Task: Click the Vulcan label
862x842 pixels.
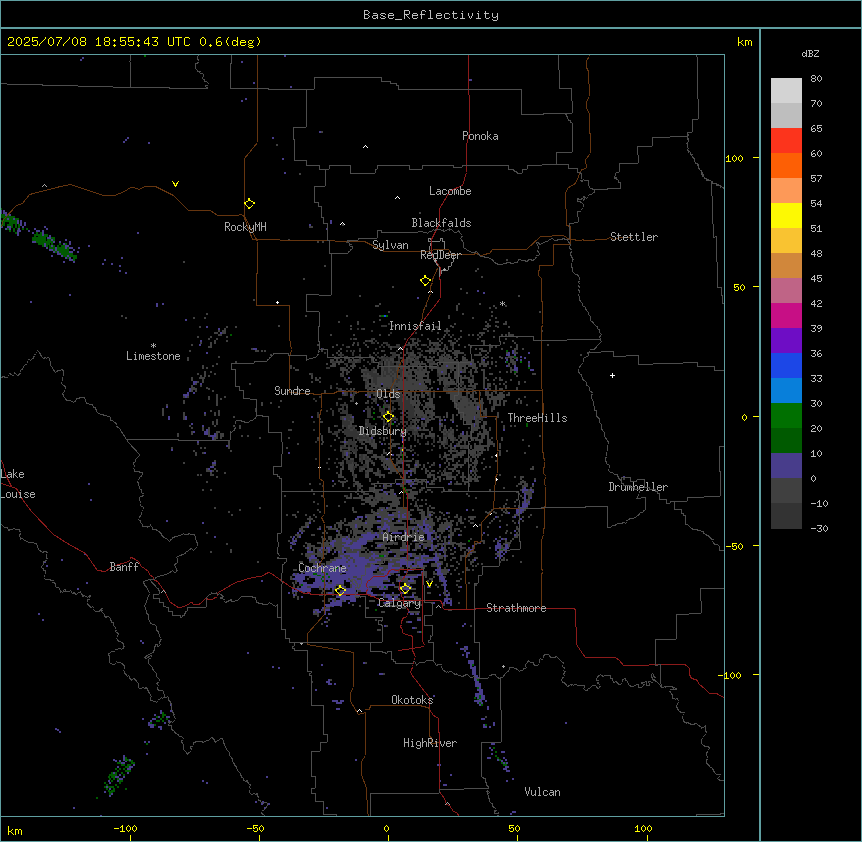Action: 542,792
